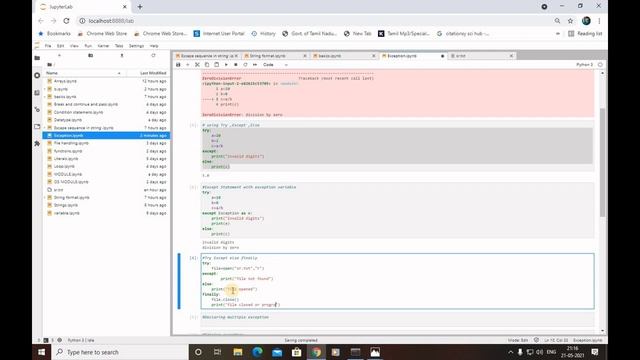Select Literals.ipynb file

point(106,159)
